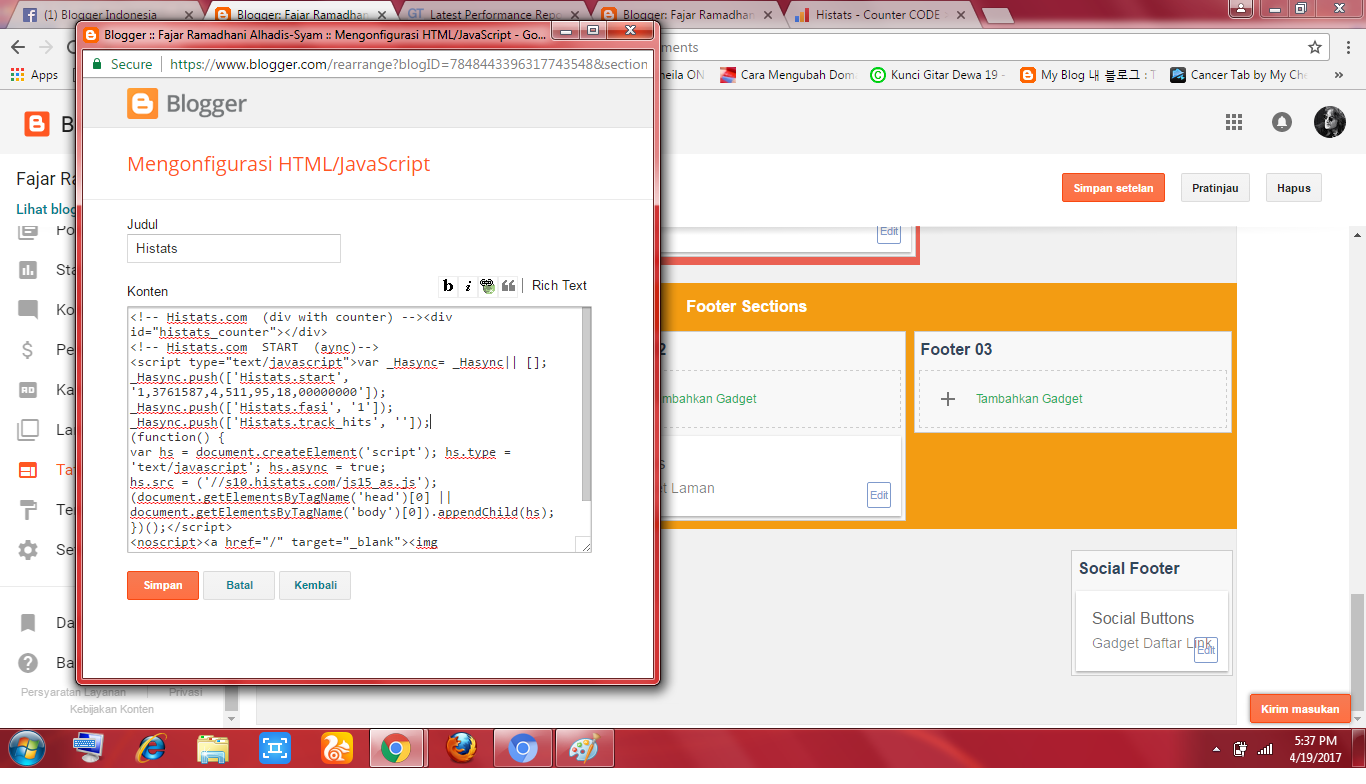
Task: Open the Help question-mark icon in the sidebar
Action: click(x=28, y=663)
